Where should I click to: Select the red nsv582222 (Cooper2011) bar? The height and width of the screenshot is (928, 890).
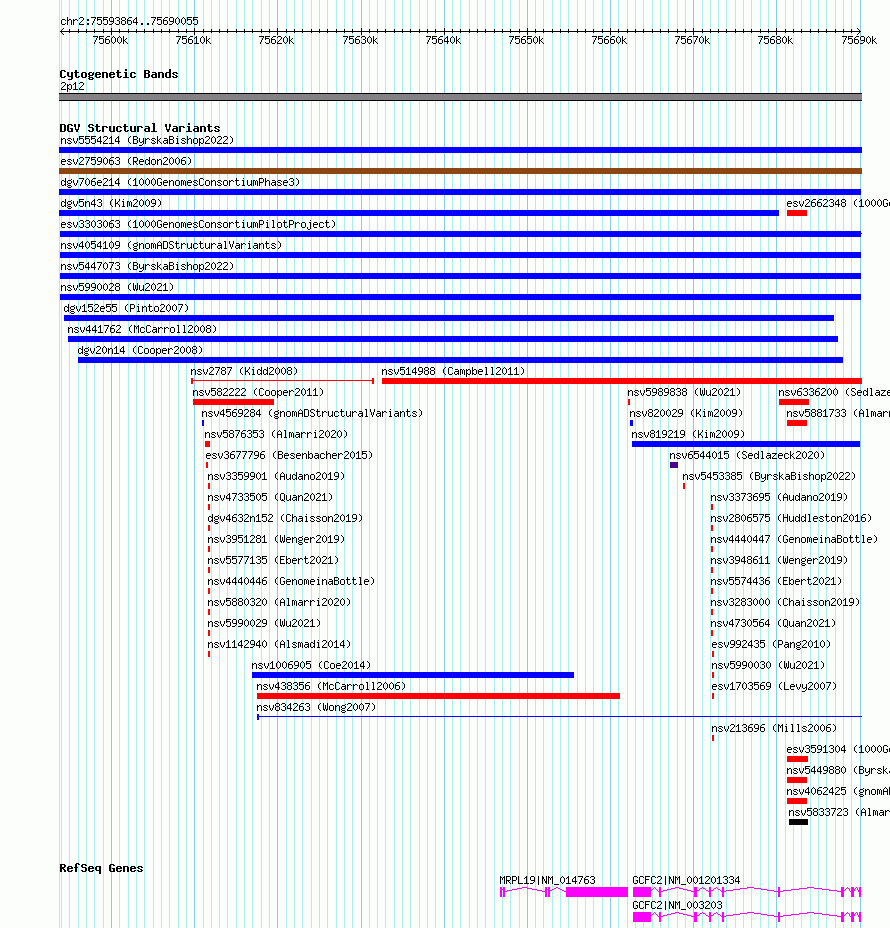(233, 402)
